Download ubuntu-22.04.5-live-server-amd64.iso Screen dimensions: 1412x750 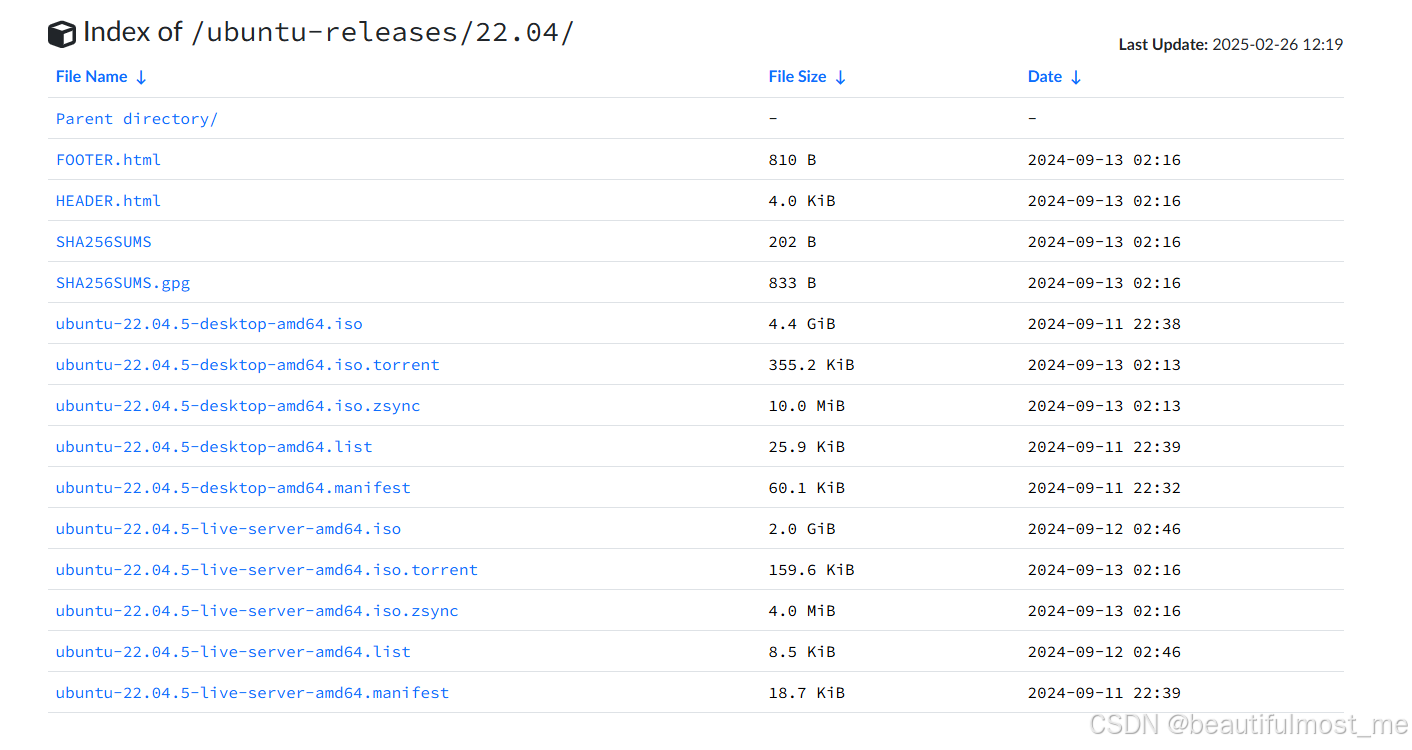point(228,528)
